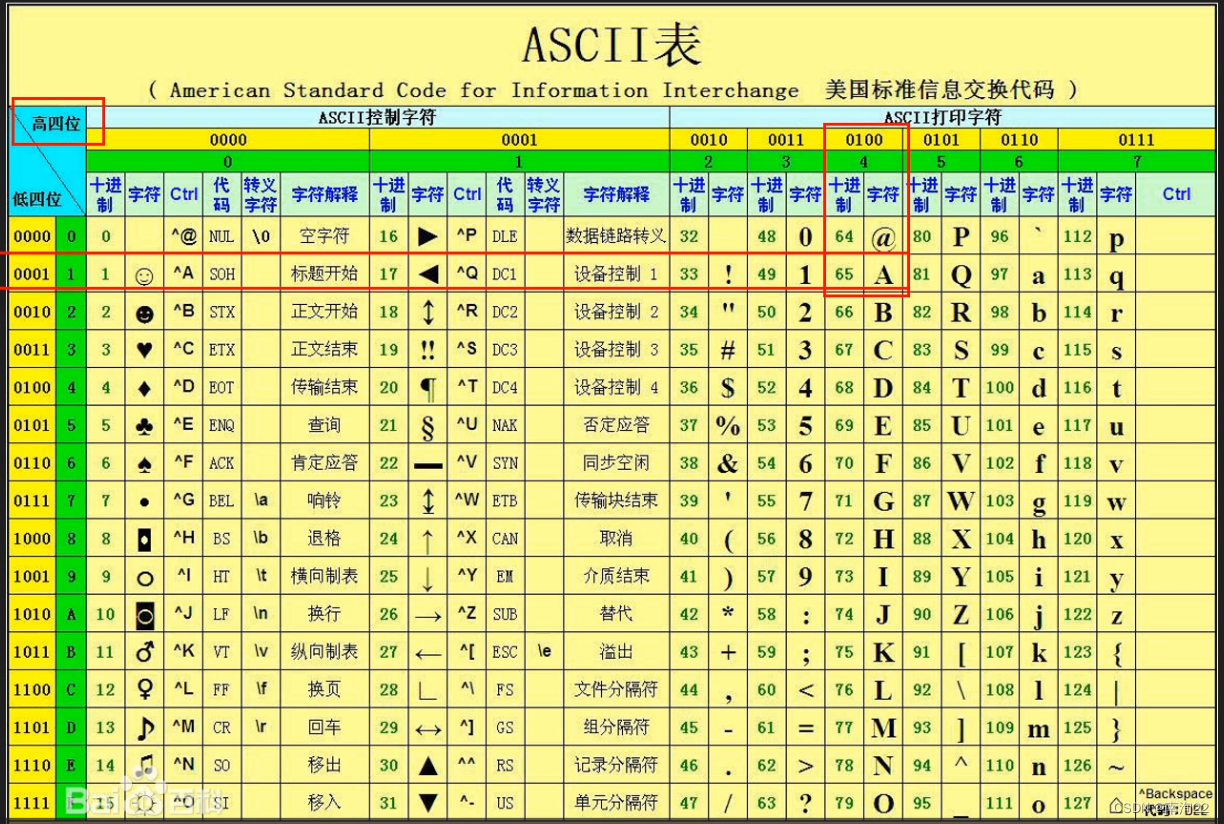Click the heart suit symbol
This screenshot has width=1224, height=824.
145,349
